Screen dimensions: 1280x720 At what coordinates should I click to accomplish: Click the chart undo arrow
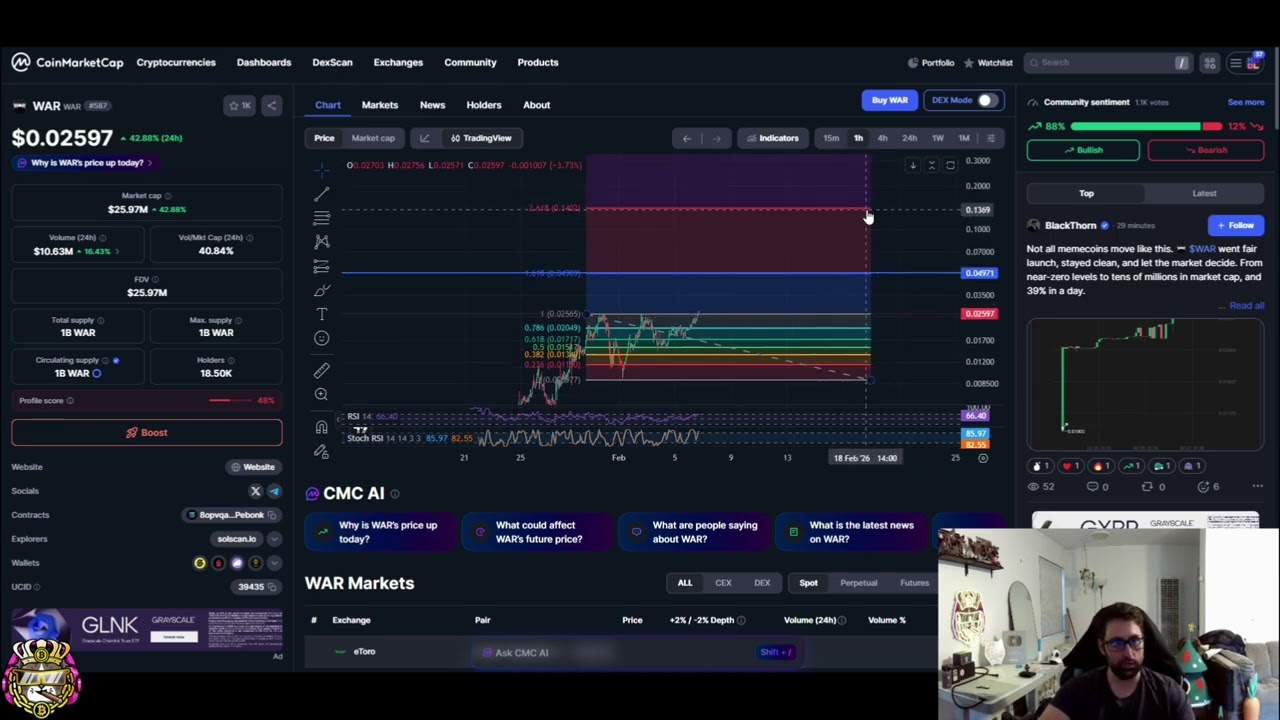(x=687, y=138)
